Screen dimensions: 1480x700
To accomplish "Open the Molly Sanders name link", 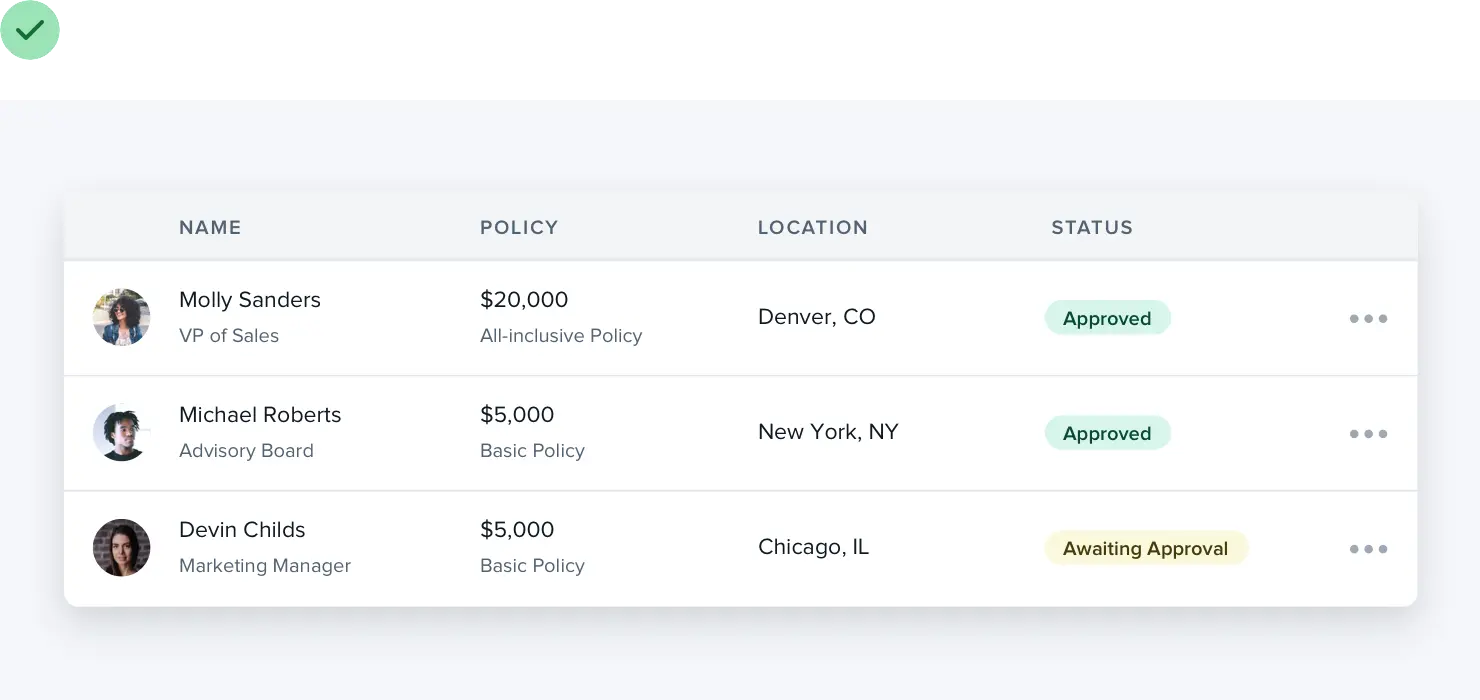I will click(250, 300).
